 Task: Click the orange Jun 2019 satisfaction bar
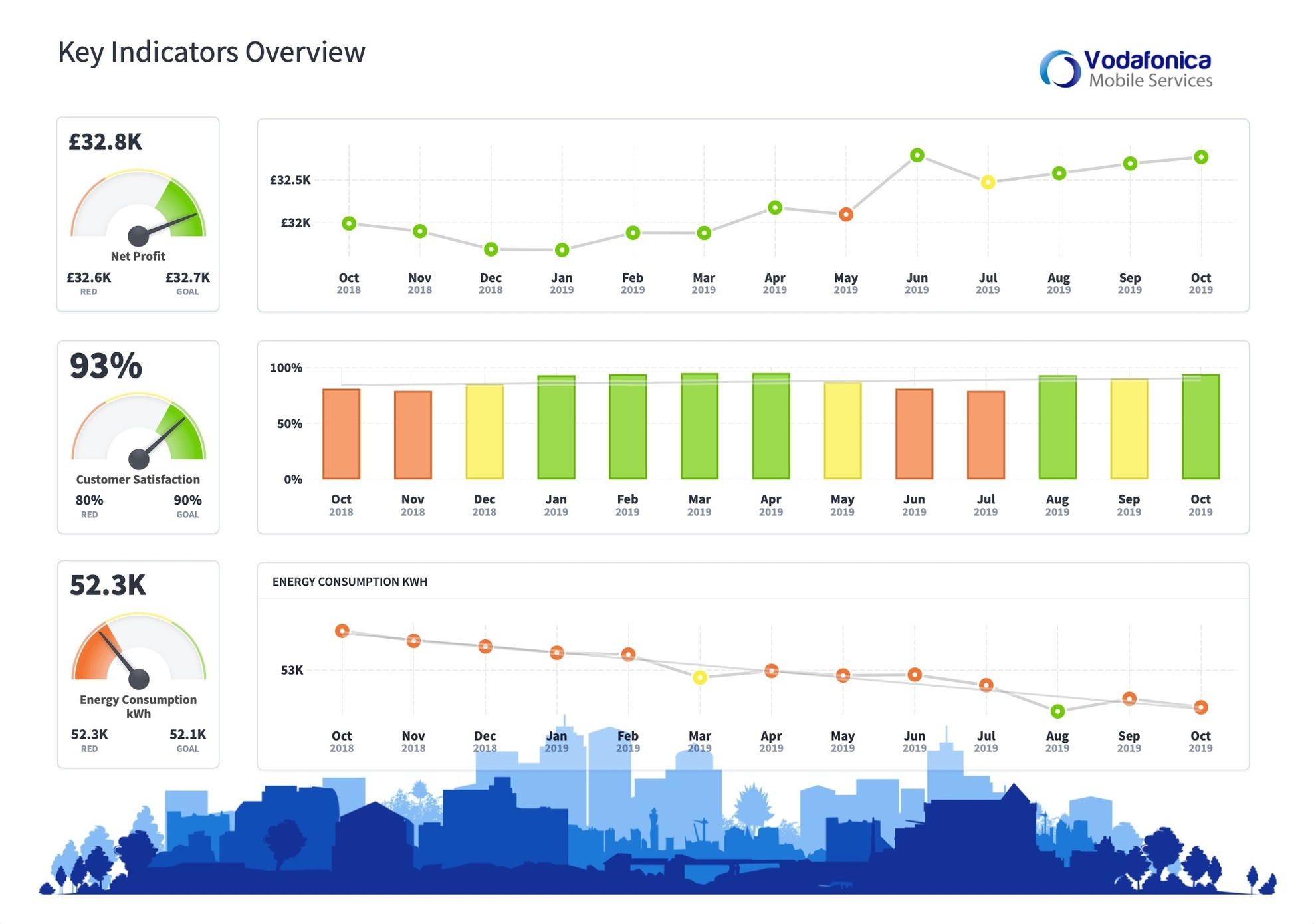coord(915,433)
